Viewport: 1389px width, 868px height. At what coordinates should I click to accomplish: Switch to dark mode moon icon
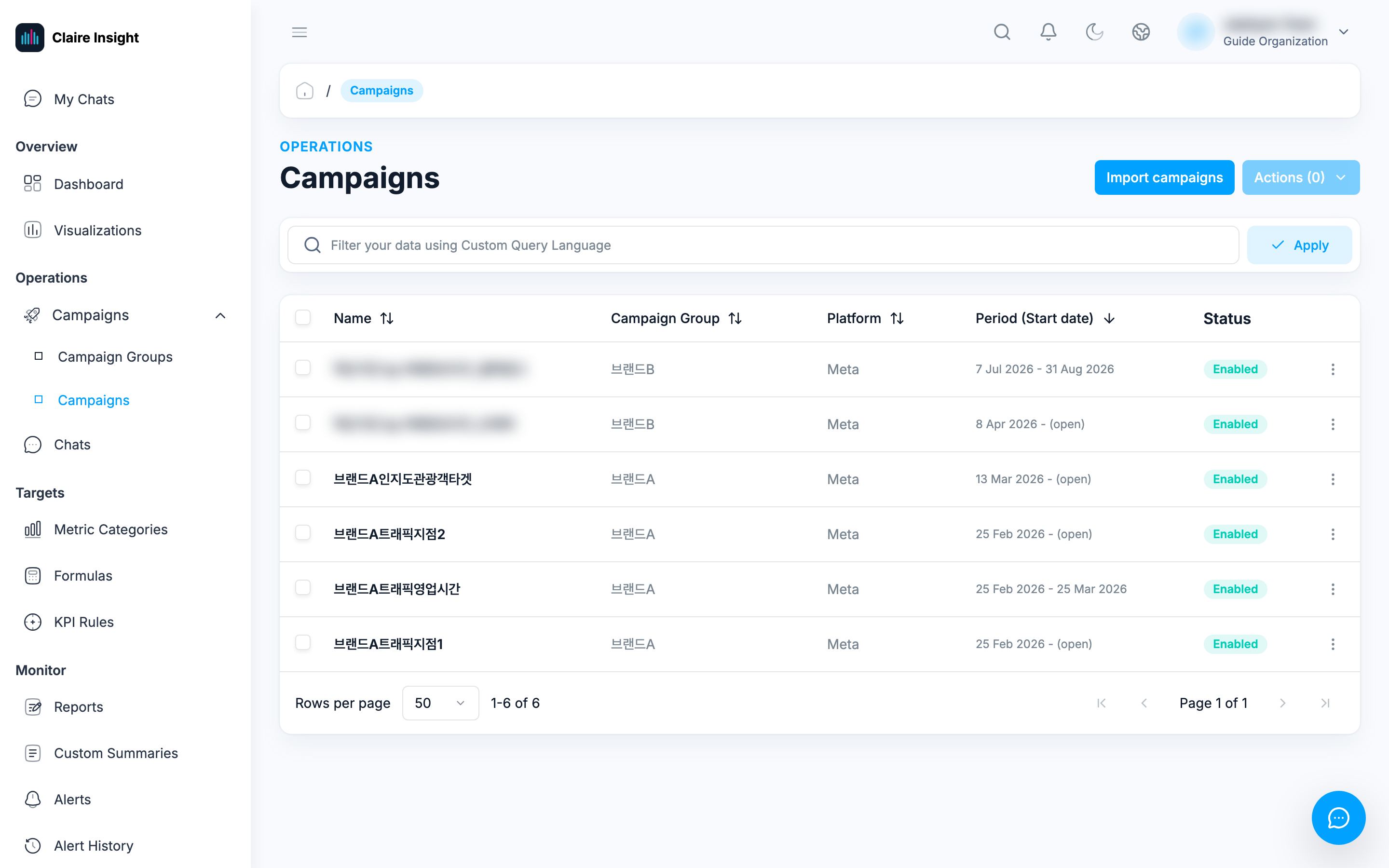click(x=1094, y=32)
